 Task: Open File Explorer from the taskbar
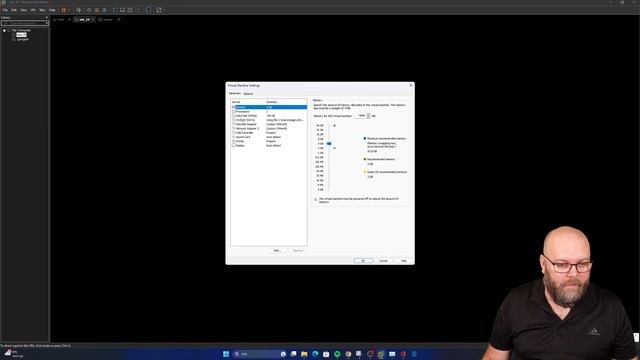pos(304,354)
